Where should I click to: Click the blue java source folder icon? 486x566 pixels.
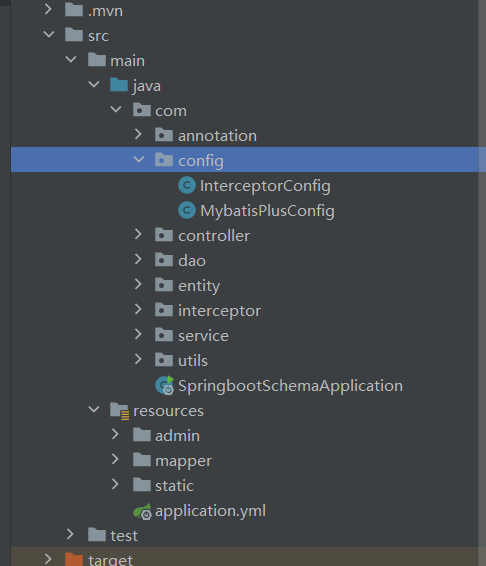pos(119,85)
